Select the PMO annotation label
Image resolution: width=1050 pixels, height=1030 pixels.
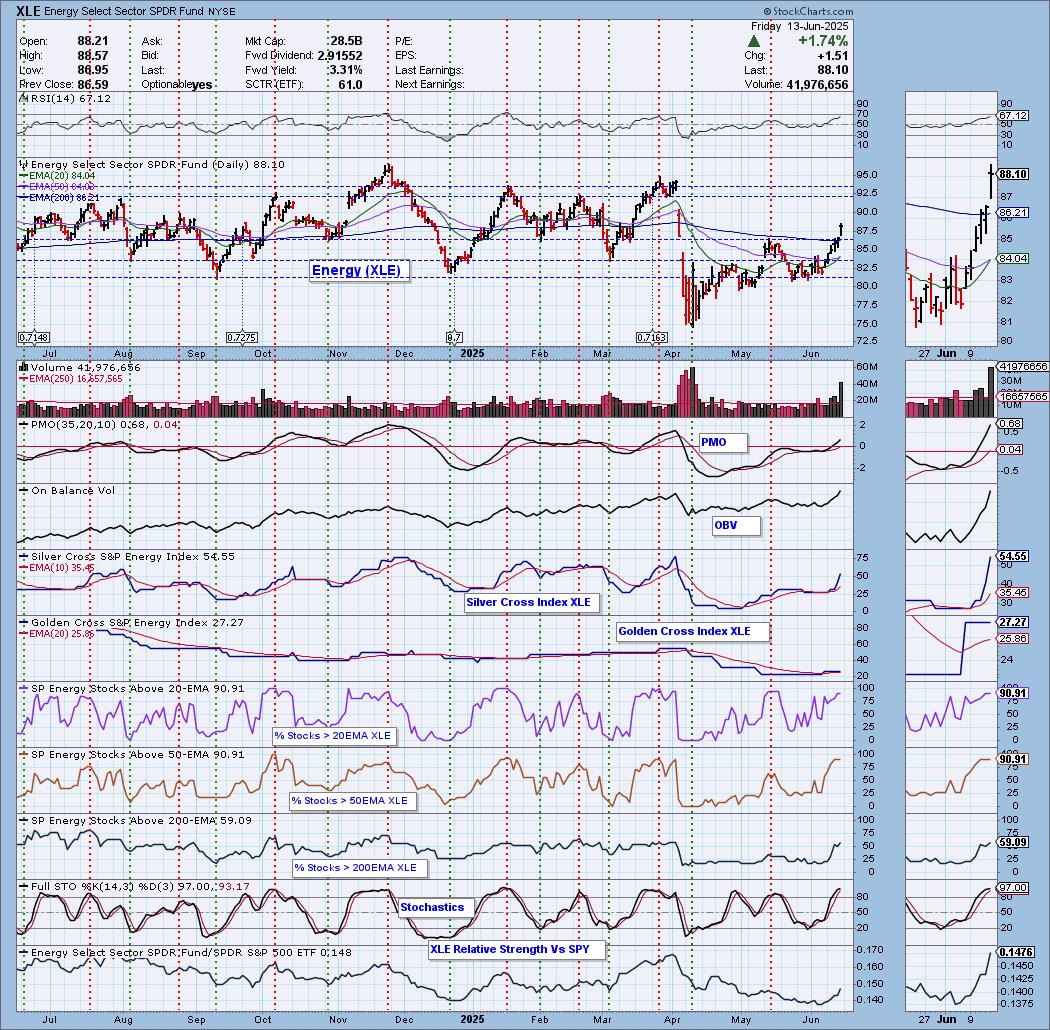[722, 443]
